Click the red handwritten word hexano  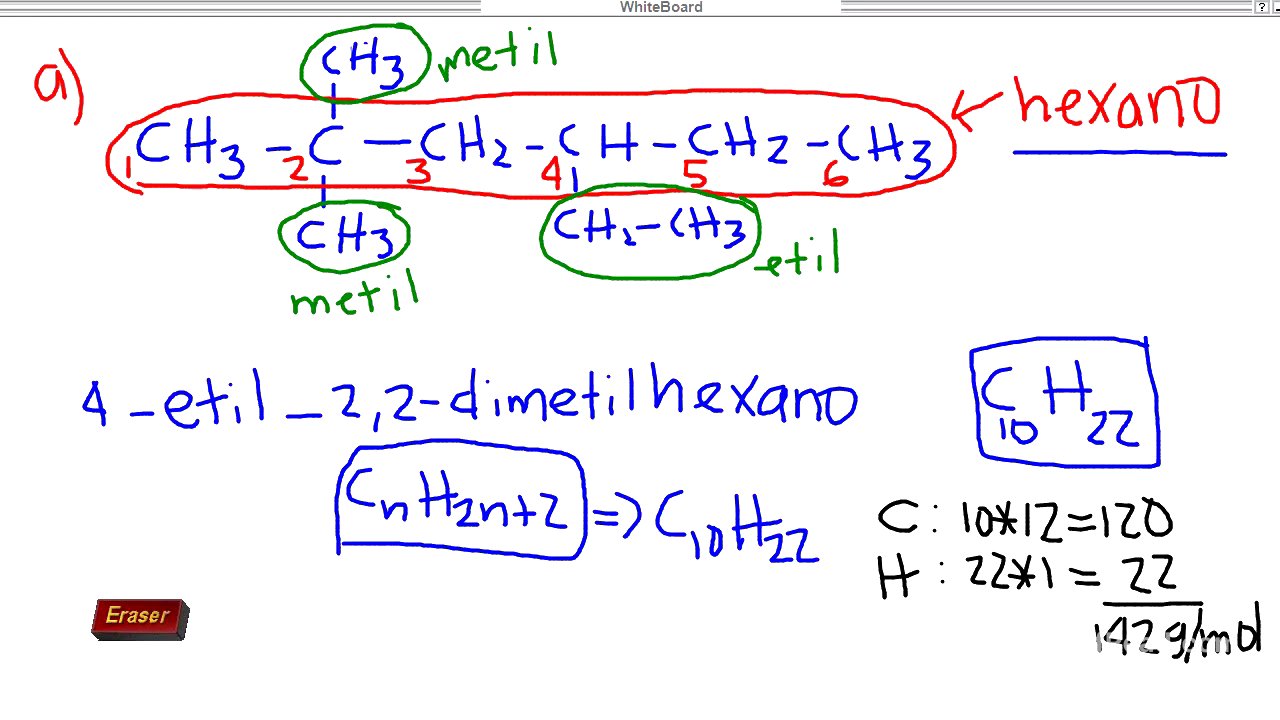[x=1117, y=104]
